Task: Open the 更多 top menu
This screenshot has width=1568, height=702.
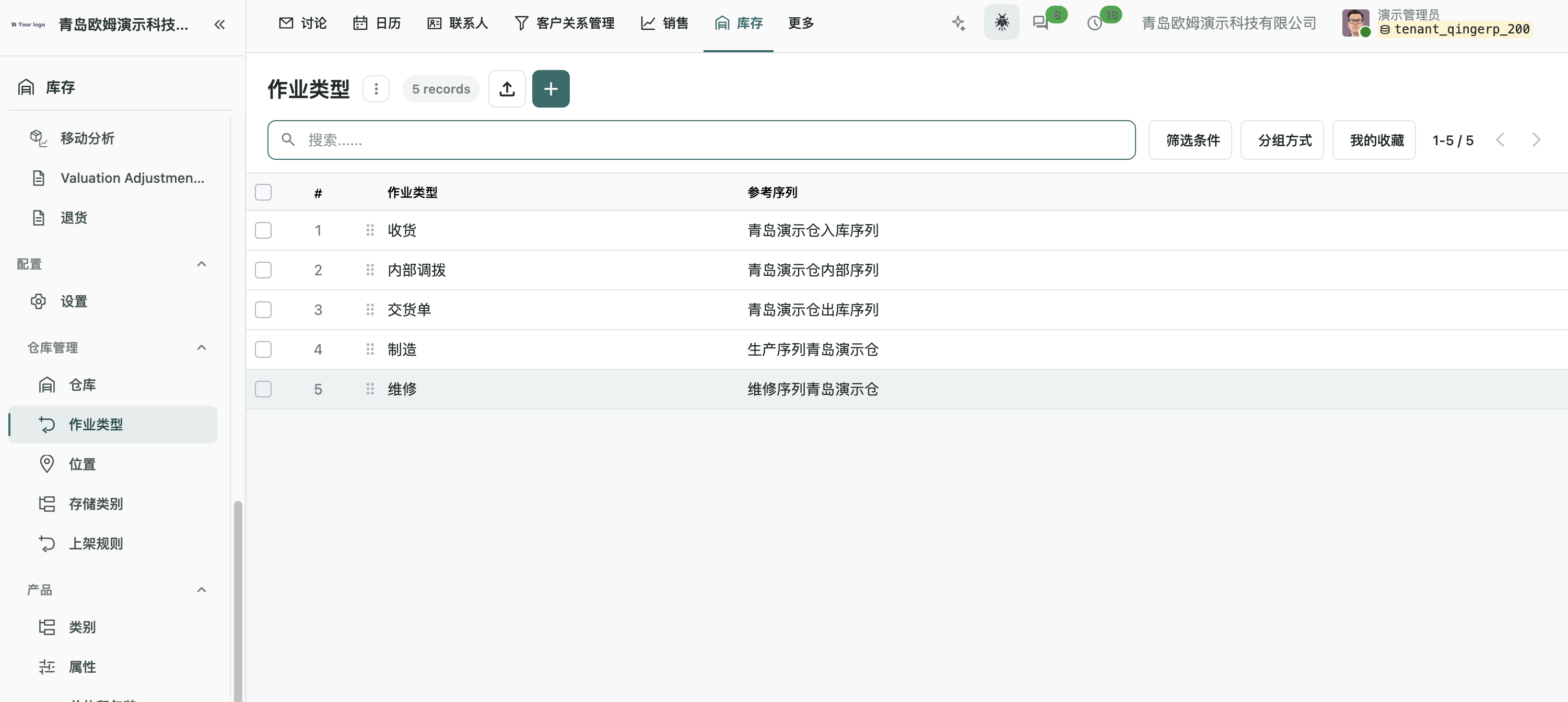Action: pos(800,23)
